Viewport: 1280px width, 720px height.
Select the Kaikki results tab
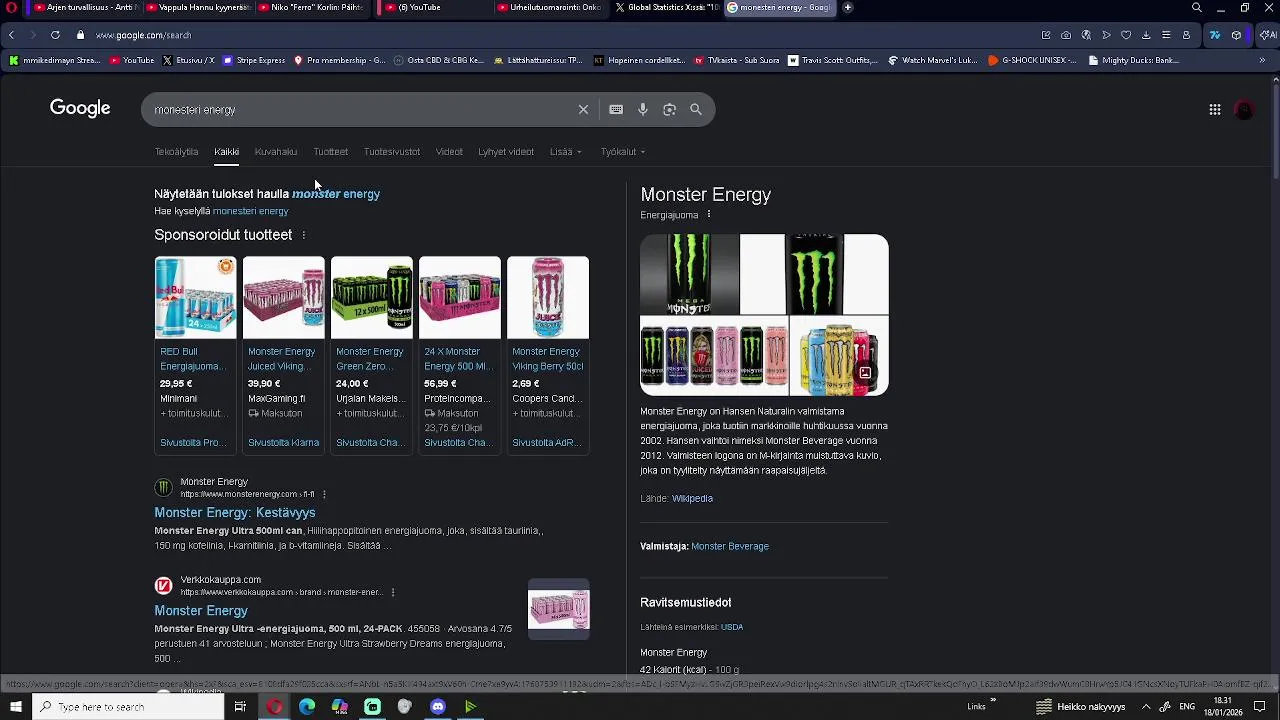click(x=226, y=152)
